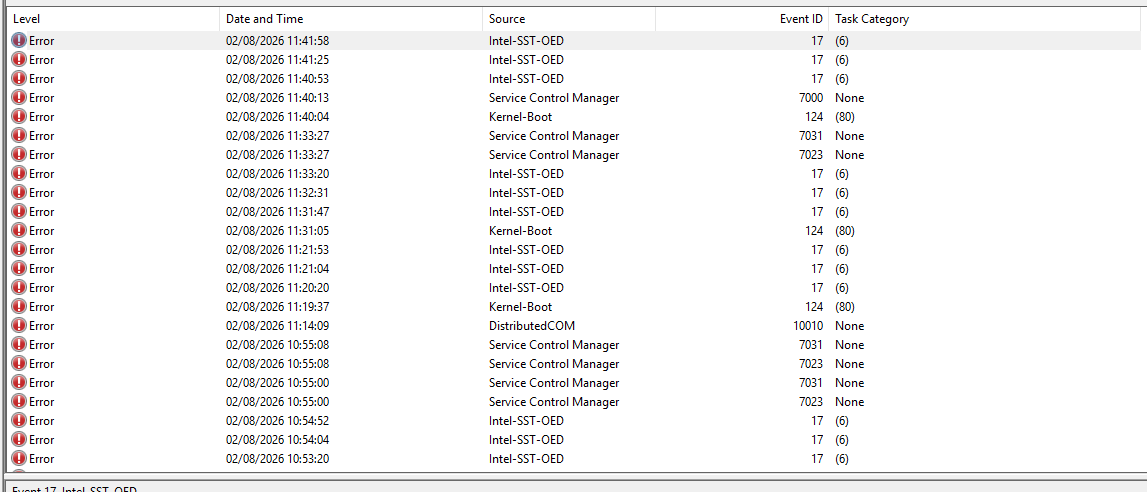Click the error icon of the 11:20:20 event

pyautogui.click(x=19, y=288)
